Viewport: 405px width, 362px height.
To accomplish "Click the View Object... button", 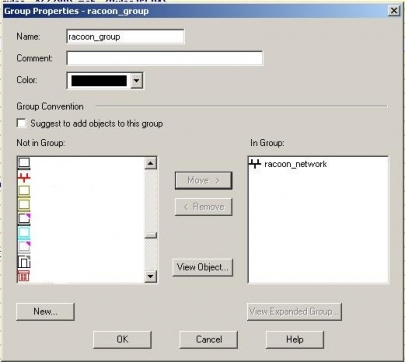I will [203, 267].
